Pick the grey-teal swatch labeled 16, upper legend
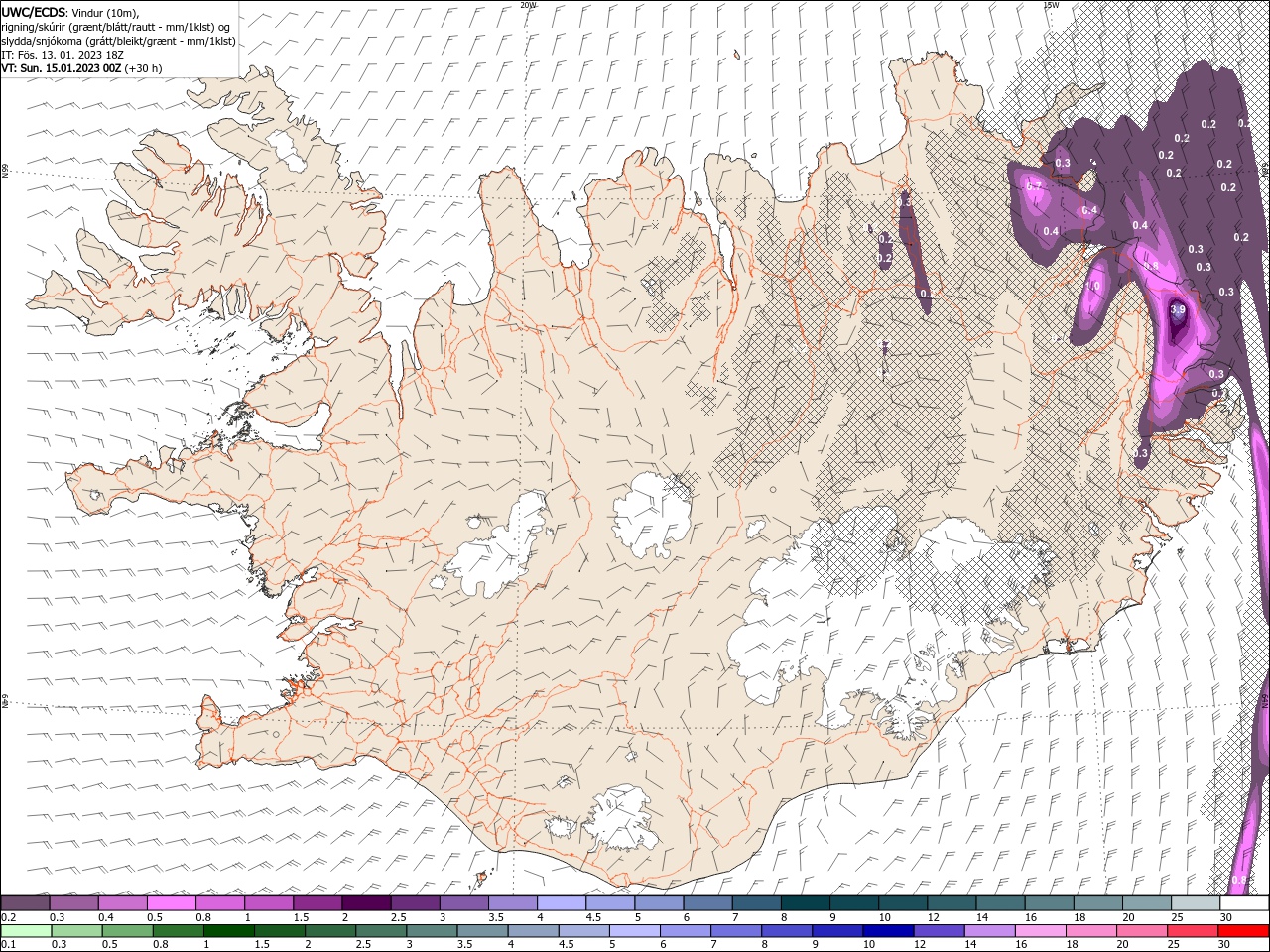Screen dimensions: 1270x952 tap(1050, 902)
